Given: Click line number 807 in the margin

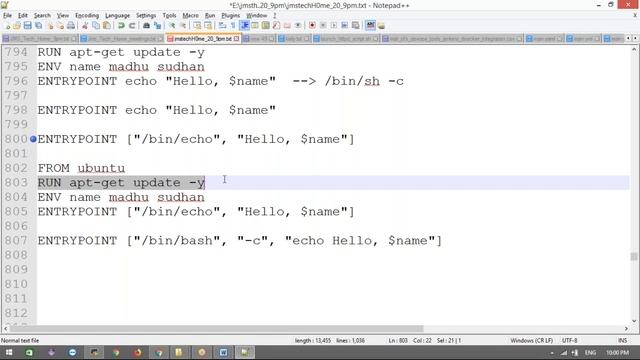Looking at the screenshot, I should click(16, 240).
